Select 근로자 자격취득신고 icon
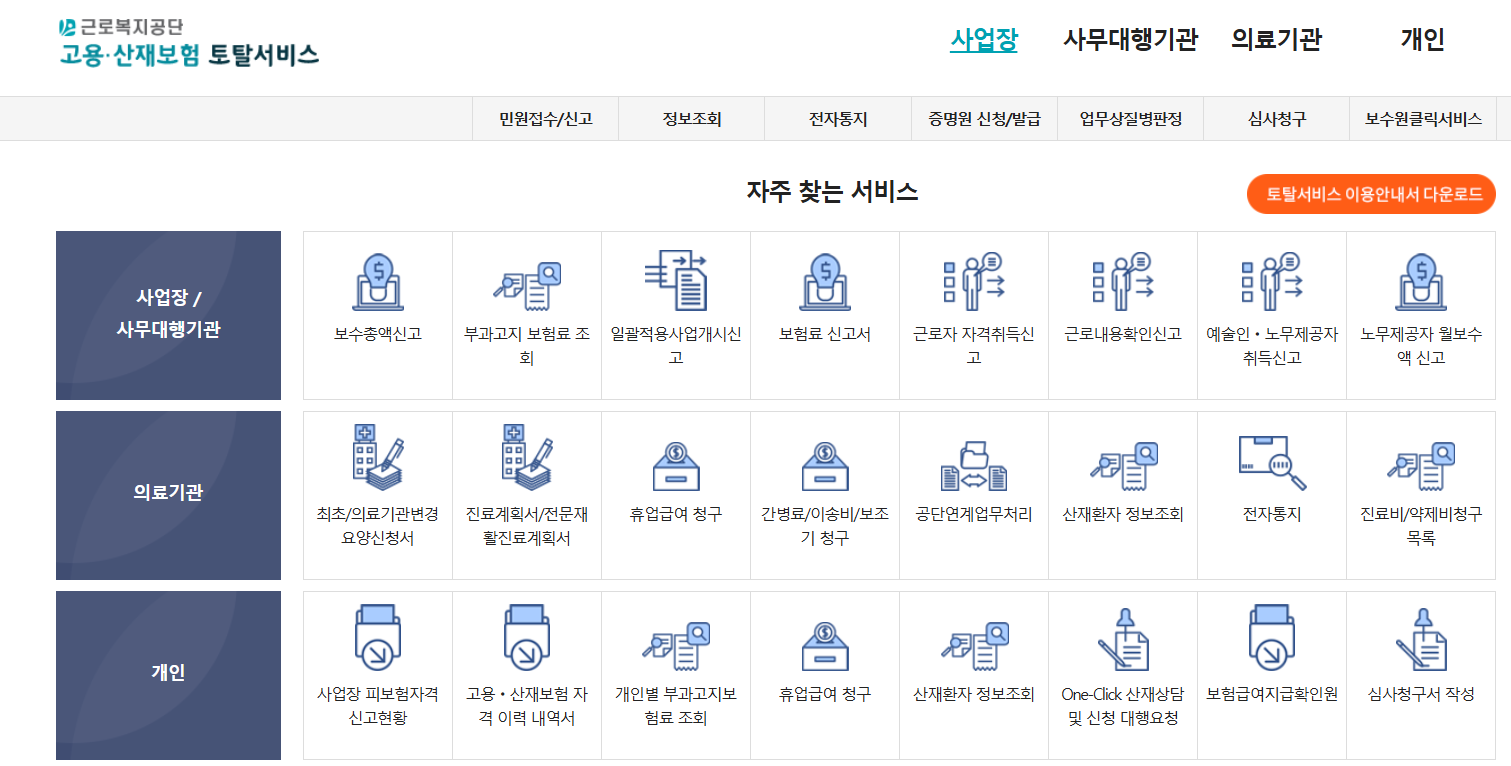This screenshot has width=1511, height=766. 973,300
